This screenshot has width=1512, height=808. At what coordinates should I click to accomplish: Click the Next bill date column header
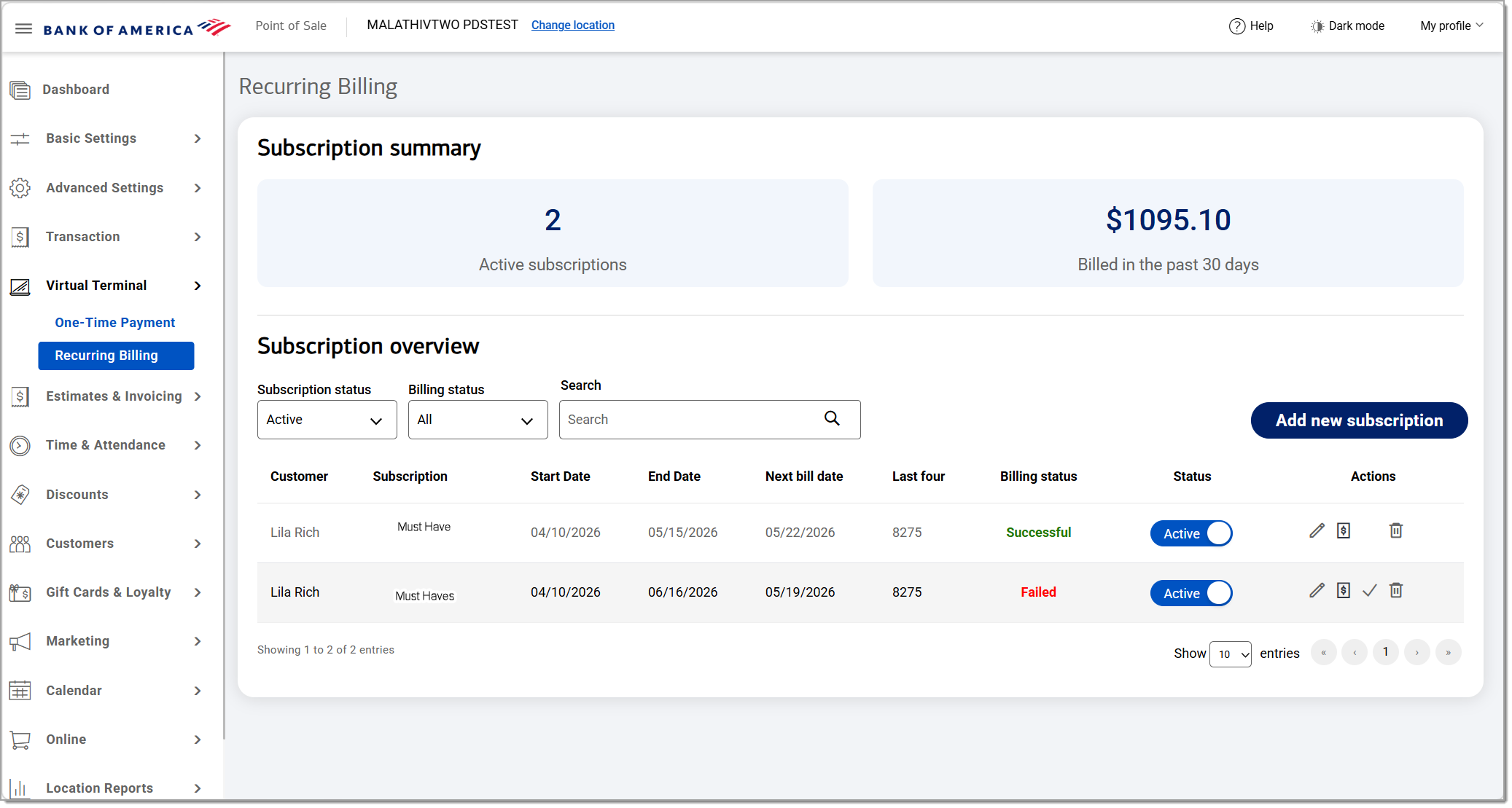(x=804, y=476)
